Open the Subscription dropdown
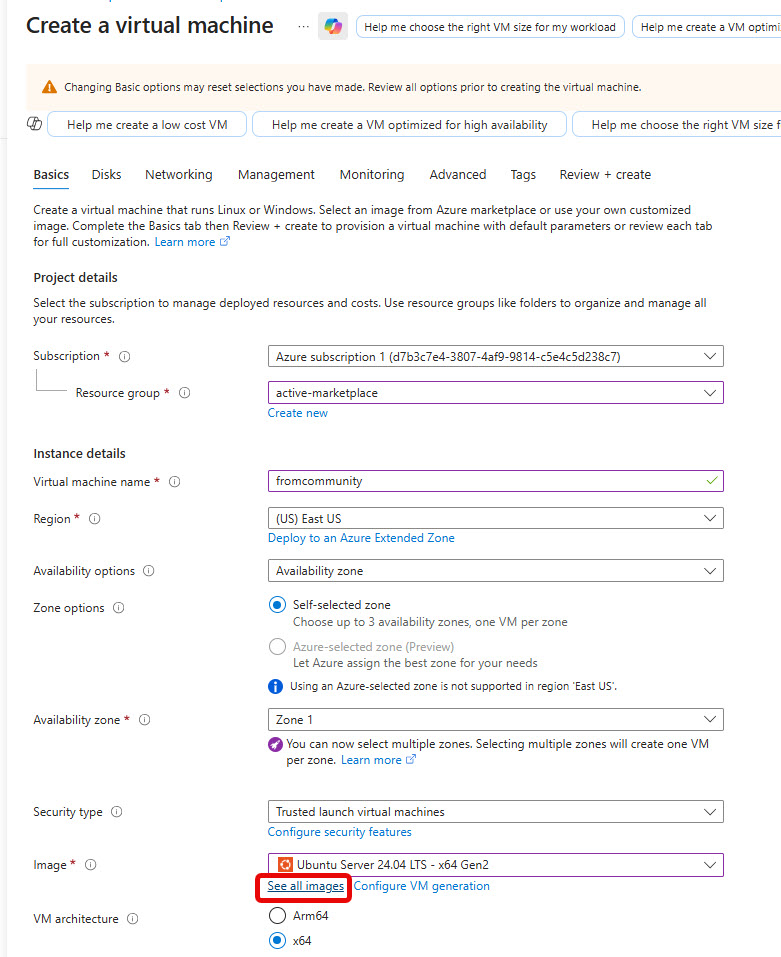 (495, 356)
